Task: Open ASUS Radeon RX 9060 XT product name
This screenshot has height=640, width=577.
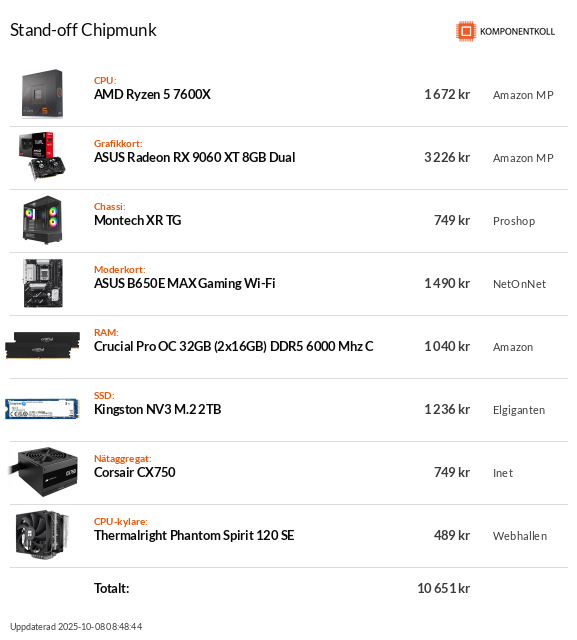Action: tap(195, 158)
